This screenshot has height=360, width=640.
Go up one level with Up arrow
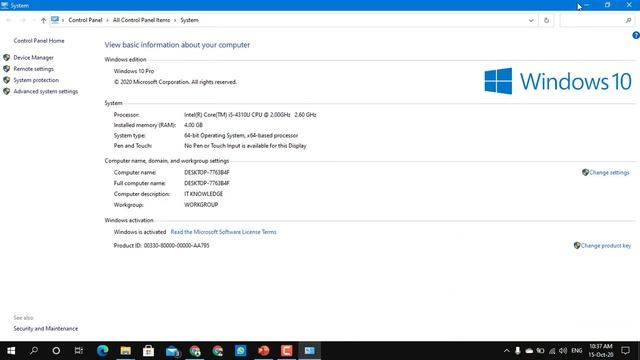(x=43, y=20)
